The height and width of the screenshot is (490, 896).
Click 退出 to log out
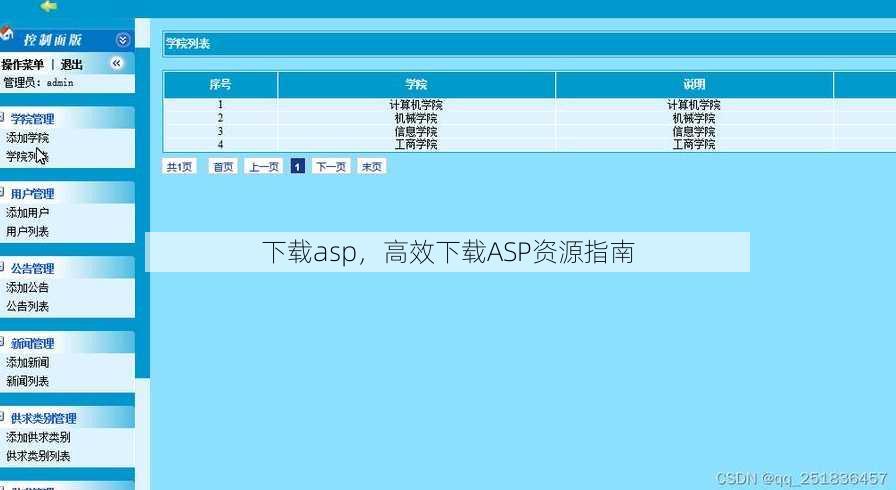coord(71,65)
